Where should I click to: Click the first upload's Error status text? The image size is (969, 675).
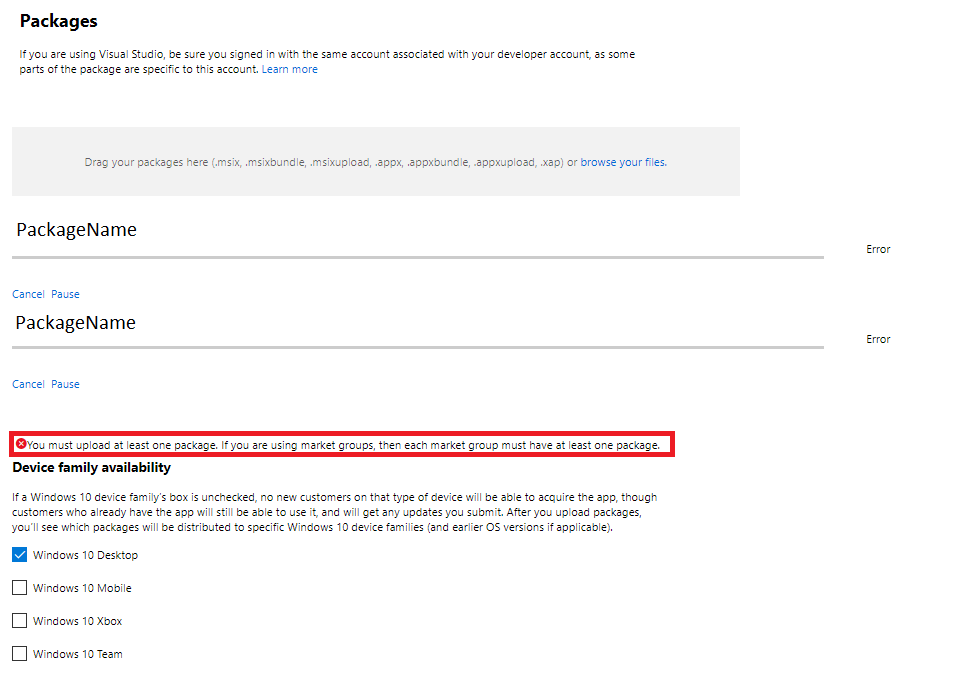[878, 249]
